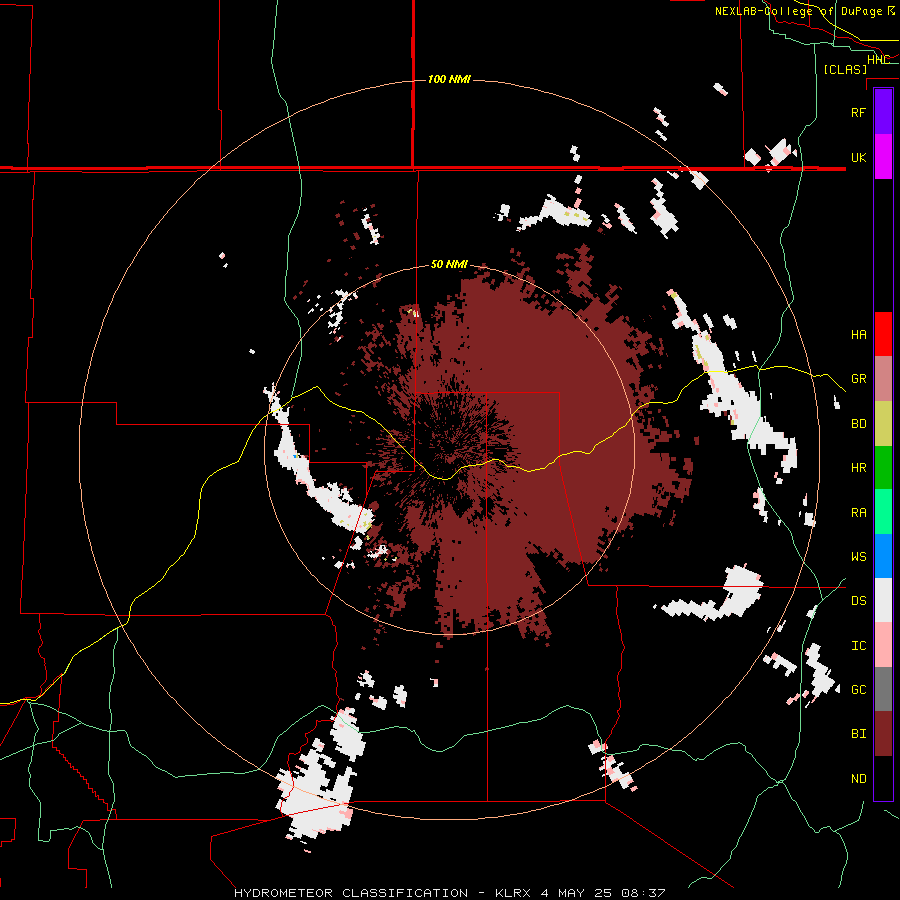Viewport: 900px width, 900px height.
Task: Click the bright red HA legend swatch
Action: tap(883, 334)
